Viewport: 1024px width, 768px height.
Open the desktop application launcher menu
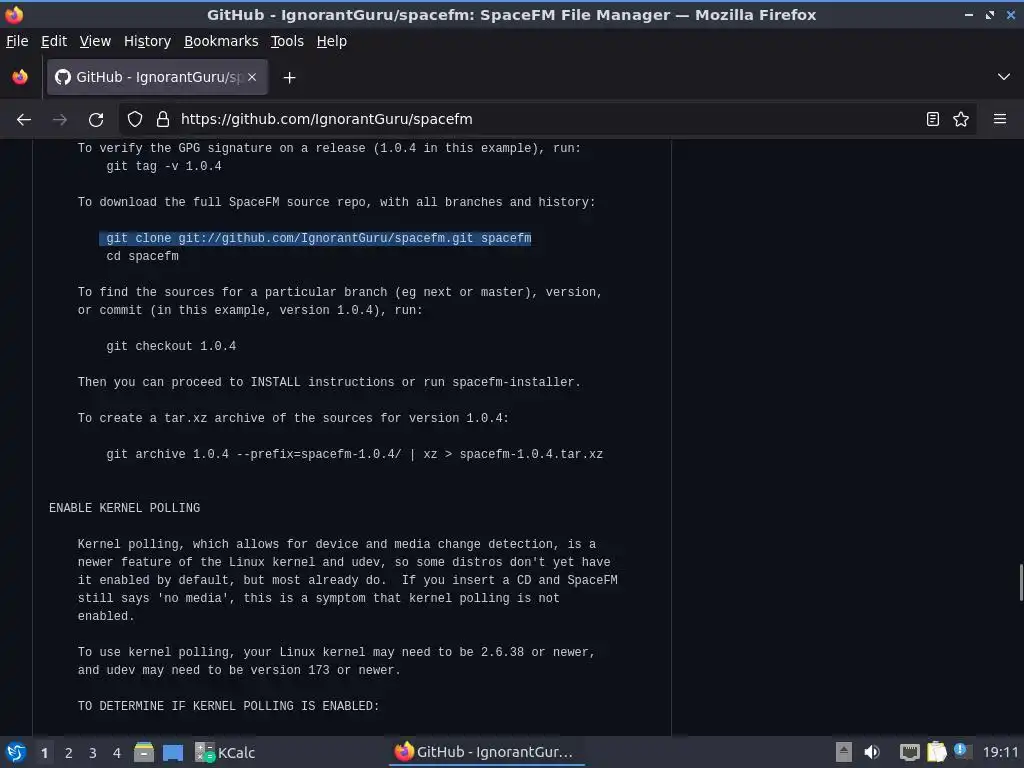(x=16, y=752)
